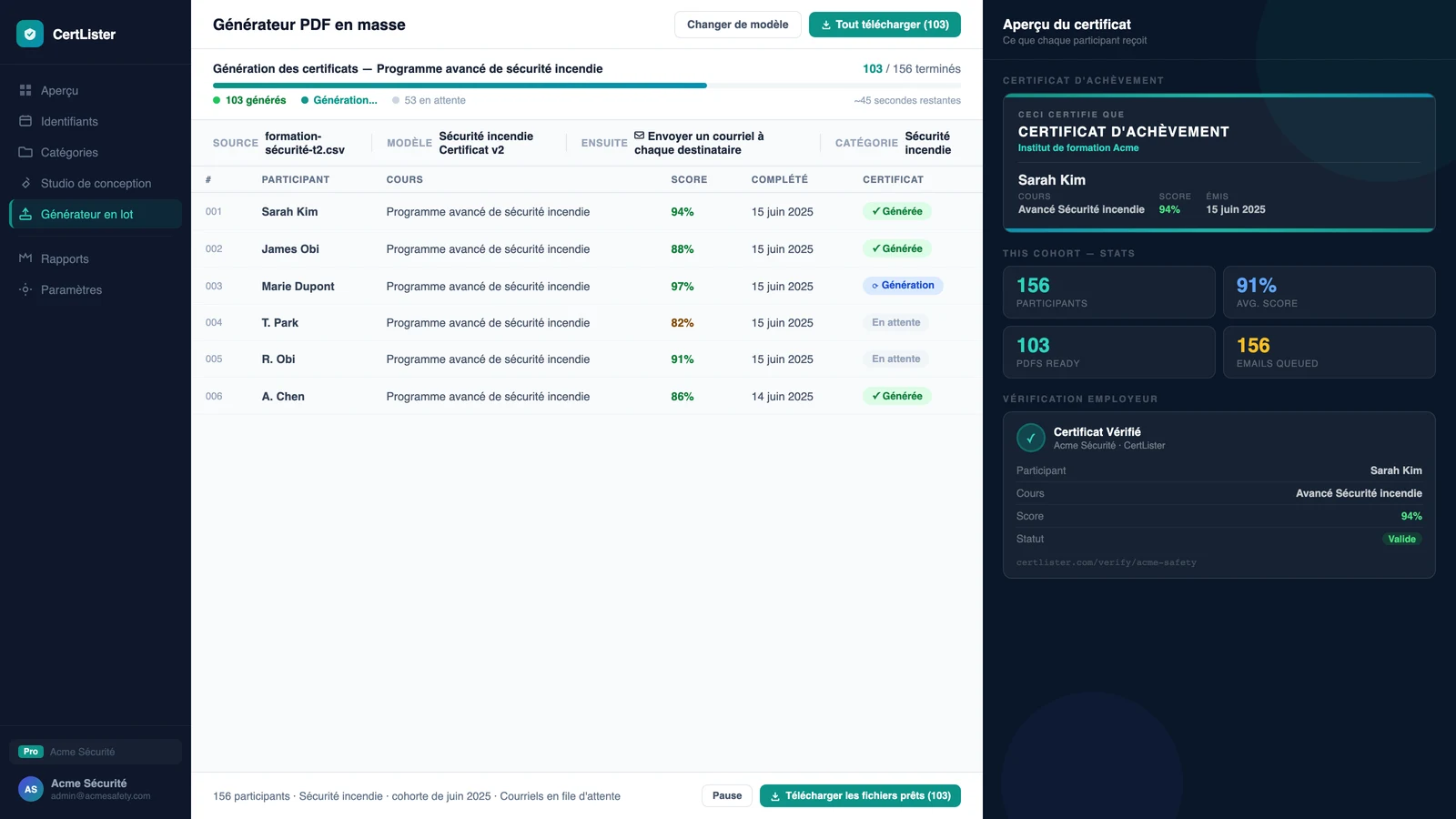Screen dimensions: 1456x819
Task: Click Télécharger les fichiers prêts (103)
Action: tap(860, 795)
